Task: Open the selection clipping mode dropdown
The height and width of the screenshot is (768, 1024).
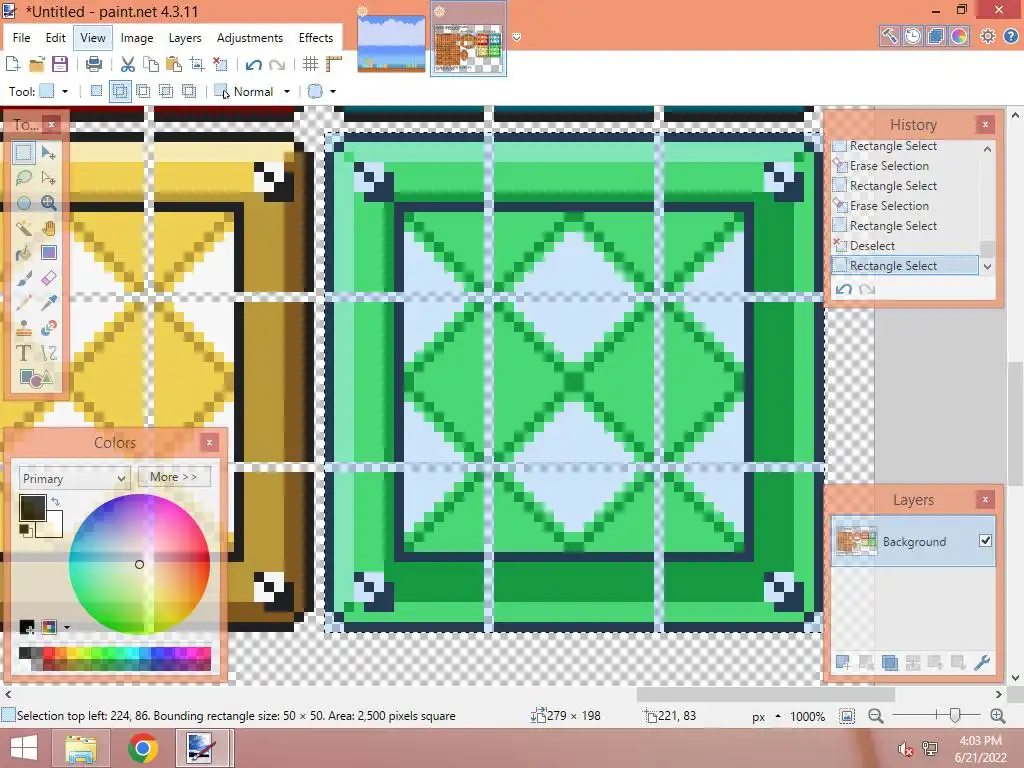Action: [x=332, y=91]
